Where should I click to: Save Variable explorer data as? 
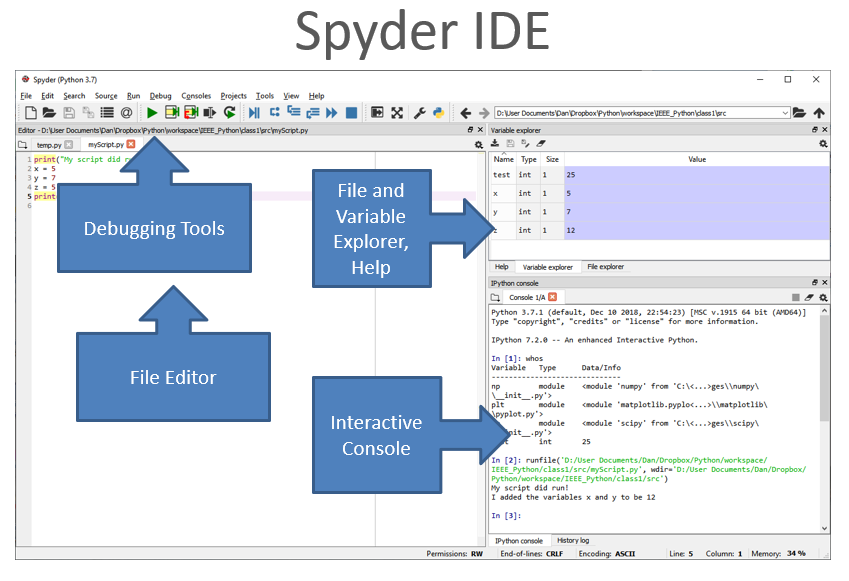(525, 143)
